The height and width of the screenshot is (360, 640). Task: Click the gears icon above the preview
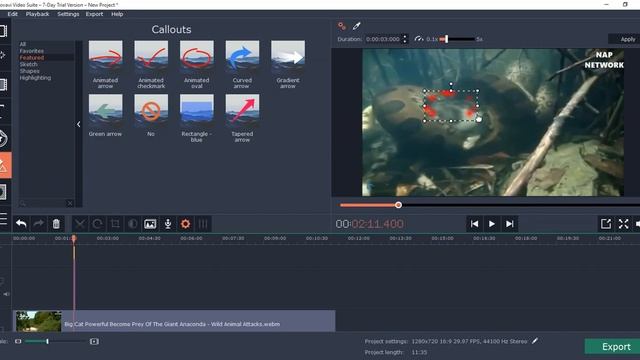click(342, 26)
